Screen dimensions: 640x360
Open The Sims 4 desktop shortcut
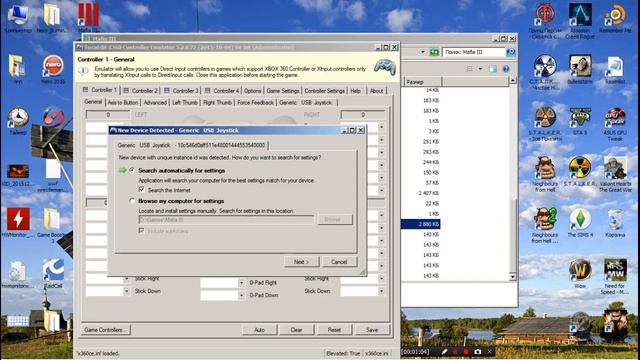[580, 222]
